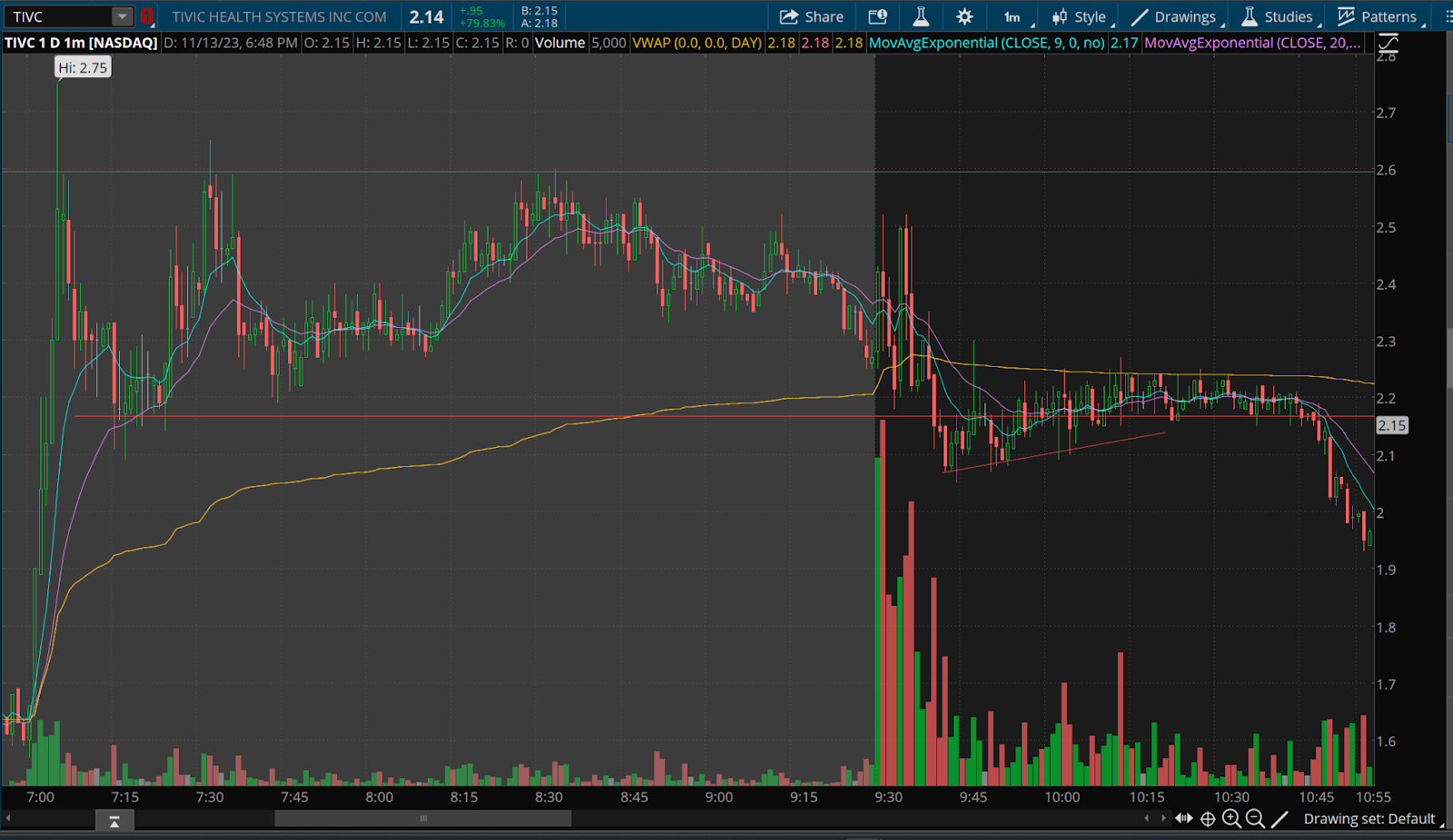Click the expand/collapse time axis arrows icon
The width and height of the screenshot is (1453, 840).
coord(1183,819)
